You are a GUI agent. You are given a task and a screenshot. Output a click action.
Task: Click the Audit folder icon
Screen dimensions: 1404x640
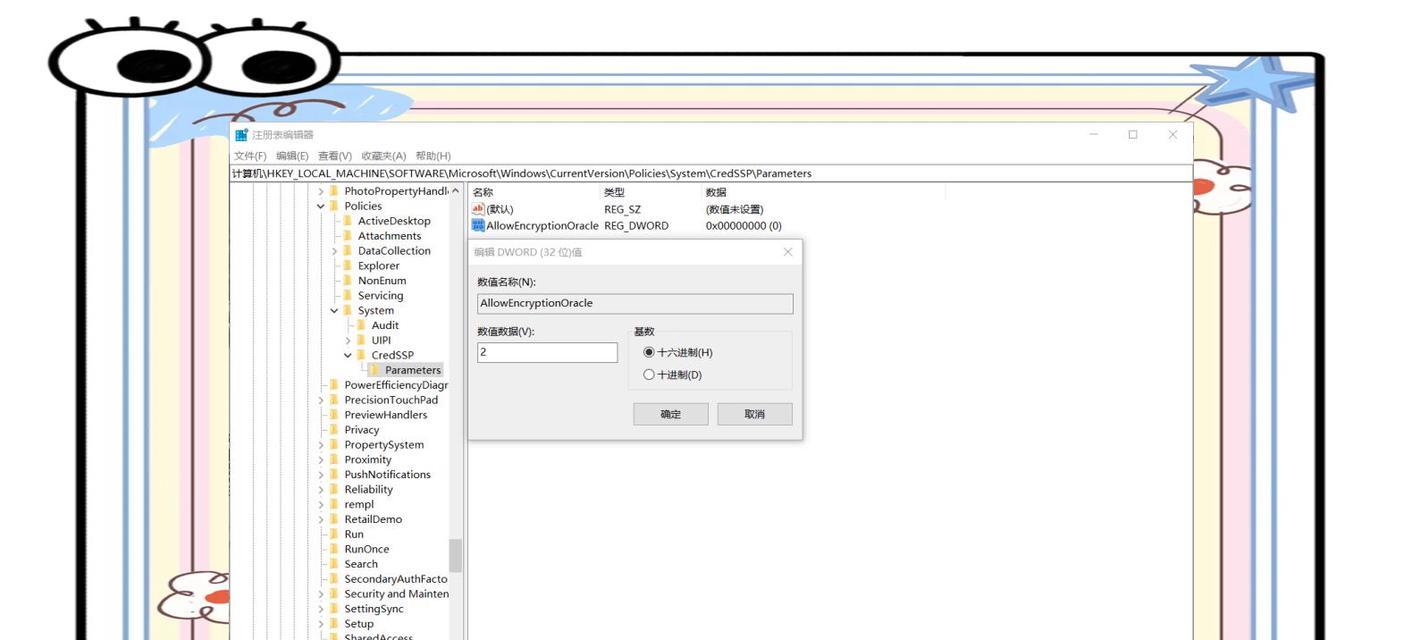point(362,325)
